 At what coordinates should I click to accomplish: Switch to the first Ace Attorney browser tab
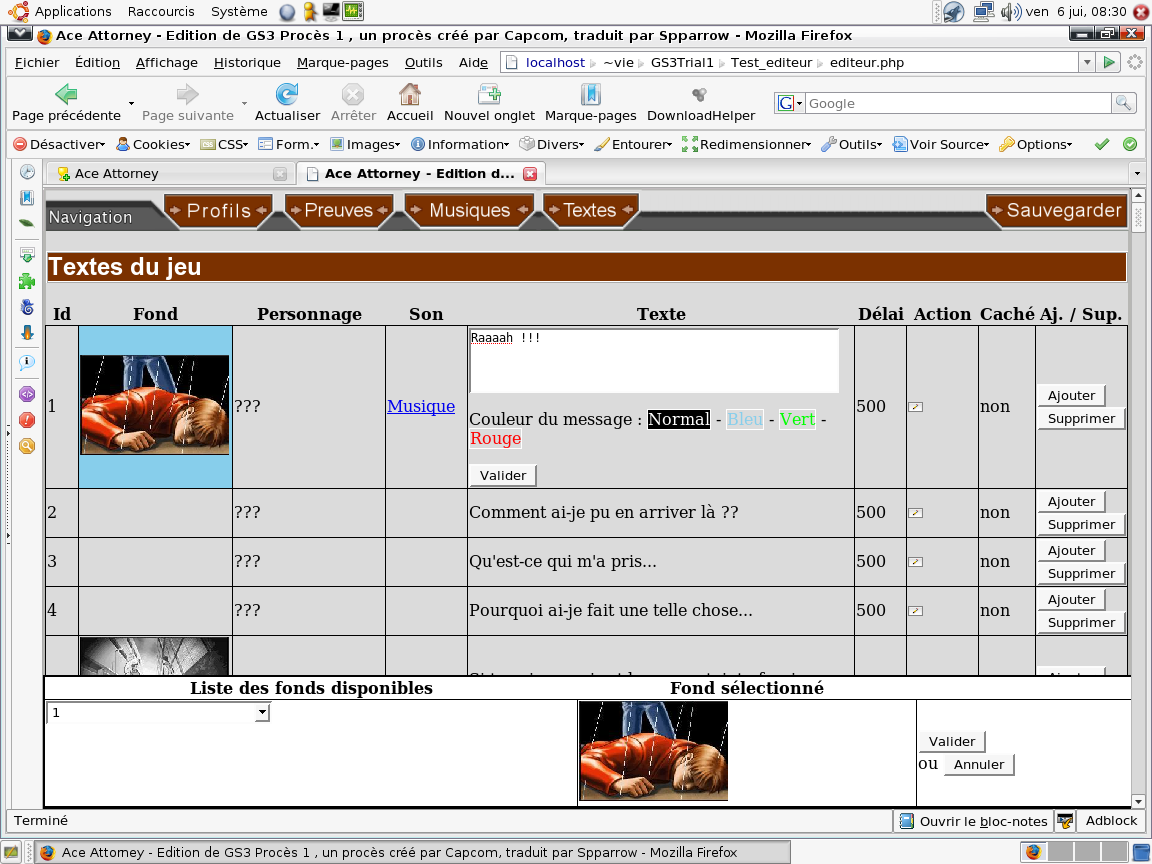171,173
